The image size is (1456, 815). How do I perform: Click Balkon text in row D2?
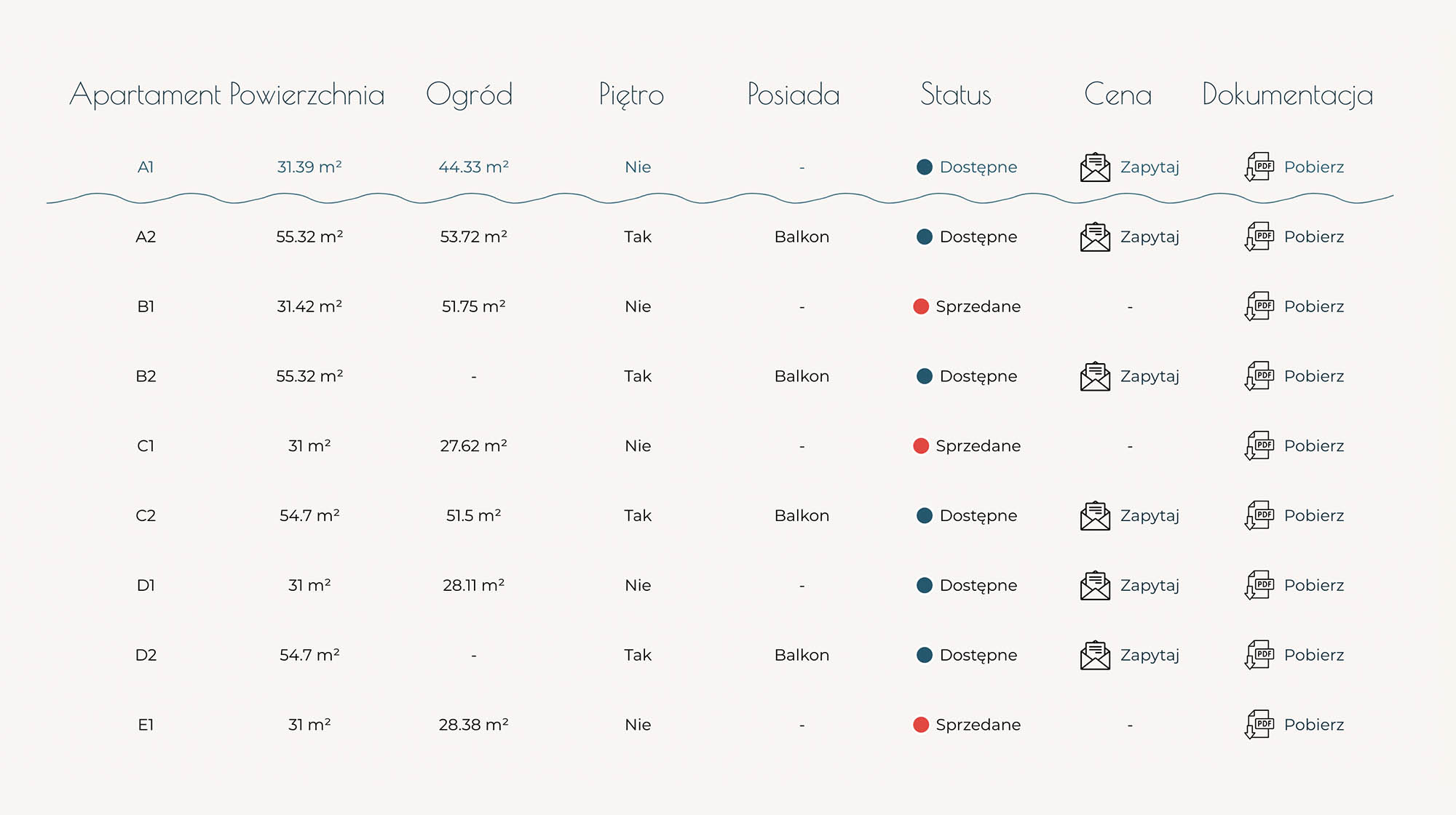click(802, 655)
